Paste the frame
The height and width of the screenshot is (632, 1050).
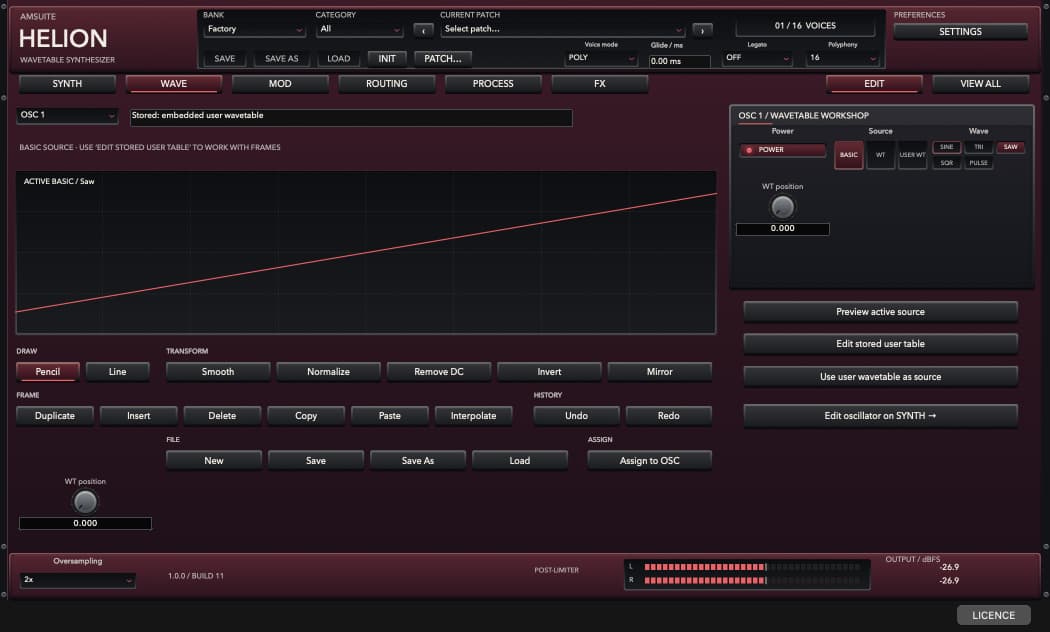pyautogui.click(x=390, y=416)
